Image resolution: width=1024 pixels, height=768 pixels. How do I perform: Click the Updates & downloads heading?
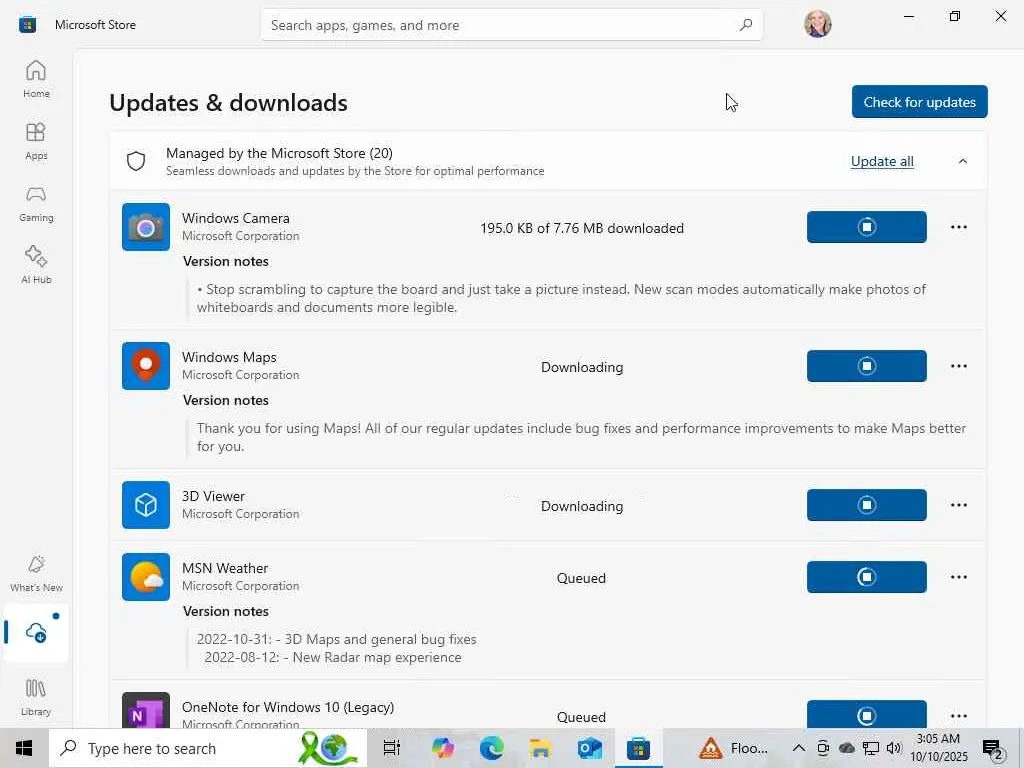(x=229, y=103)
